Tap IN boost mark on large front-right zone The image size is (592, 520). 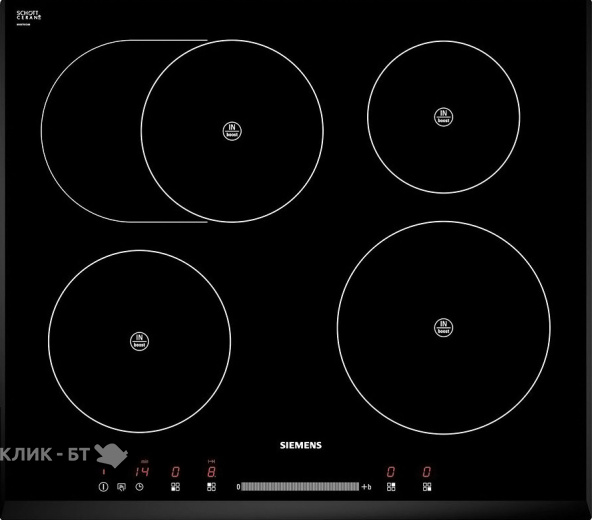tap(443, 327)
